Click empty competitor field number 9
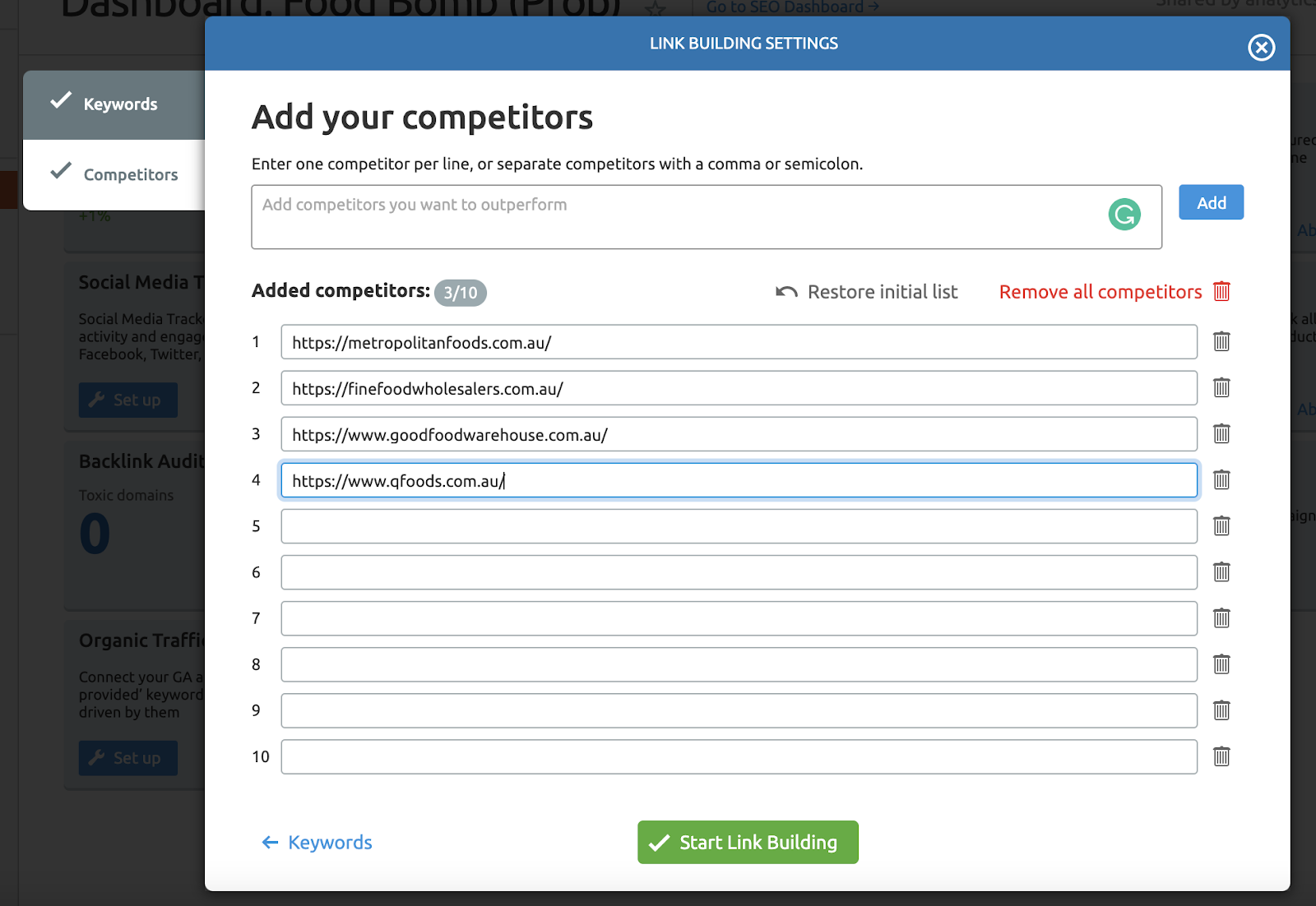Screen dimensions: 1316x906 coord(739,710)
